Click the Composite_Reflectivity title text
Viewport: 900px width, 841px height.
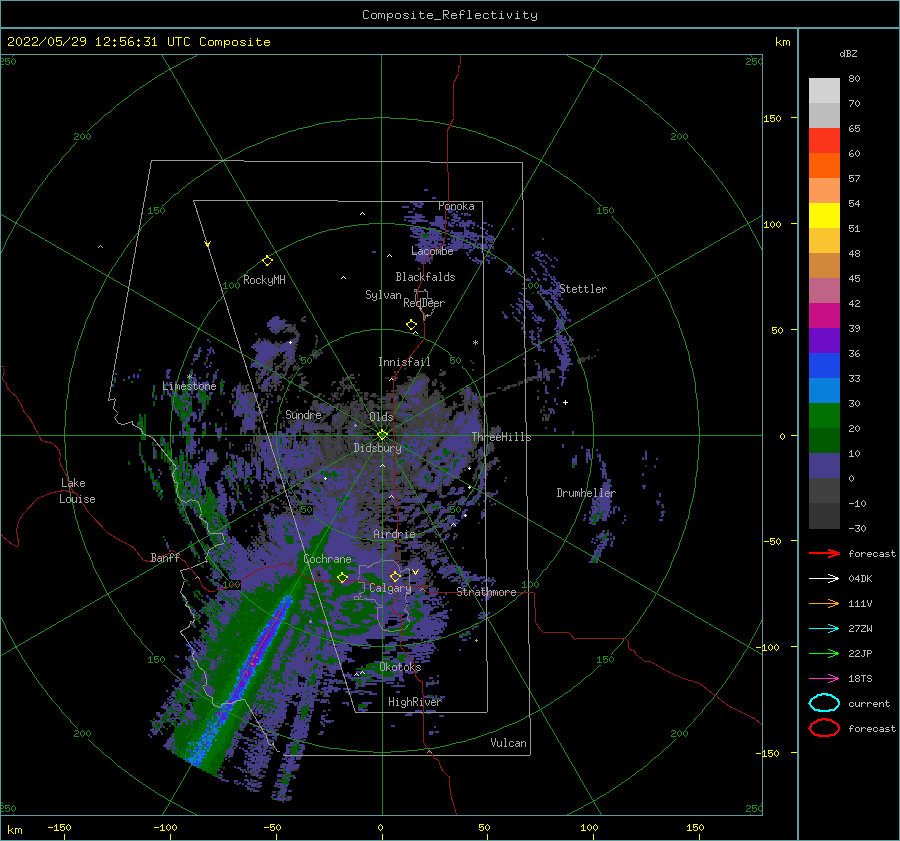pos(449,15)
